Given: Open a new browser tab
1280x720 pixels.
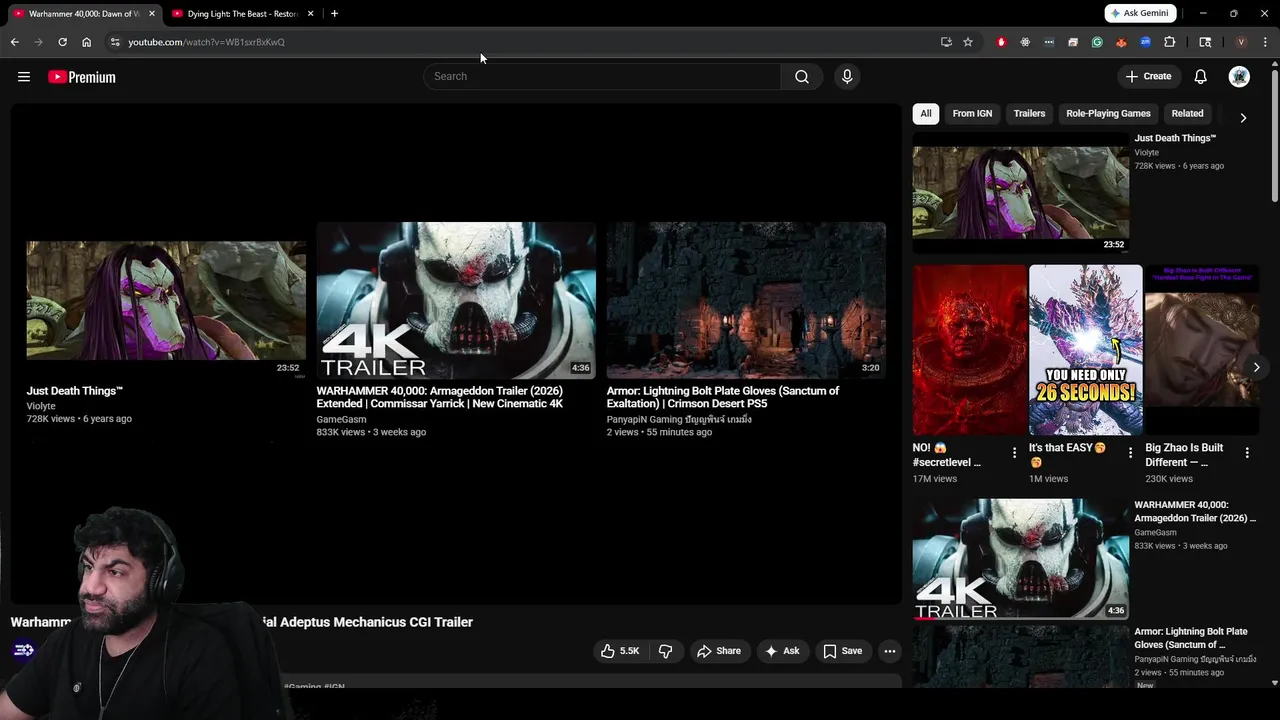Looking at the screenshot, I should [334, 14].
